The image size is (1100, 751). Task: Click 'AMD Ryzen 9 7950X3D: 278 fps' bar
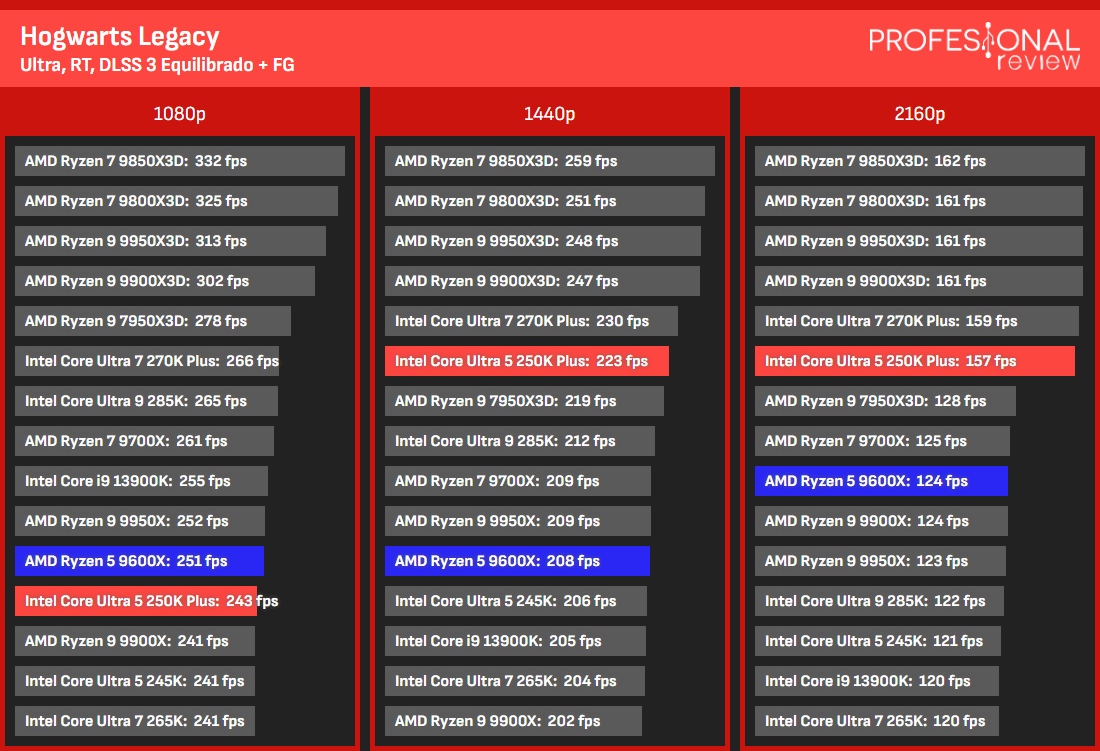(x=153, y=321)
